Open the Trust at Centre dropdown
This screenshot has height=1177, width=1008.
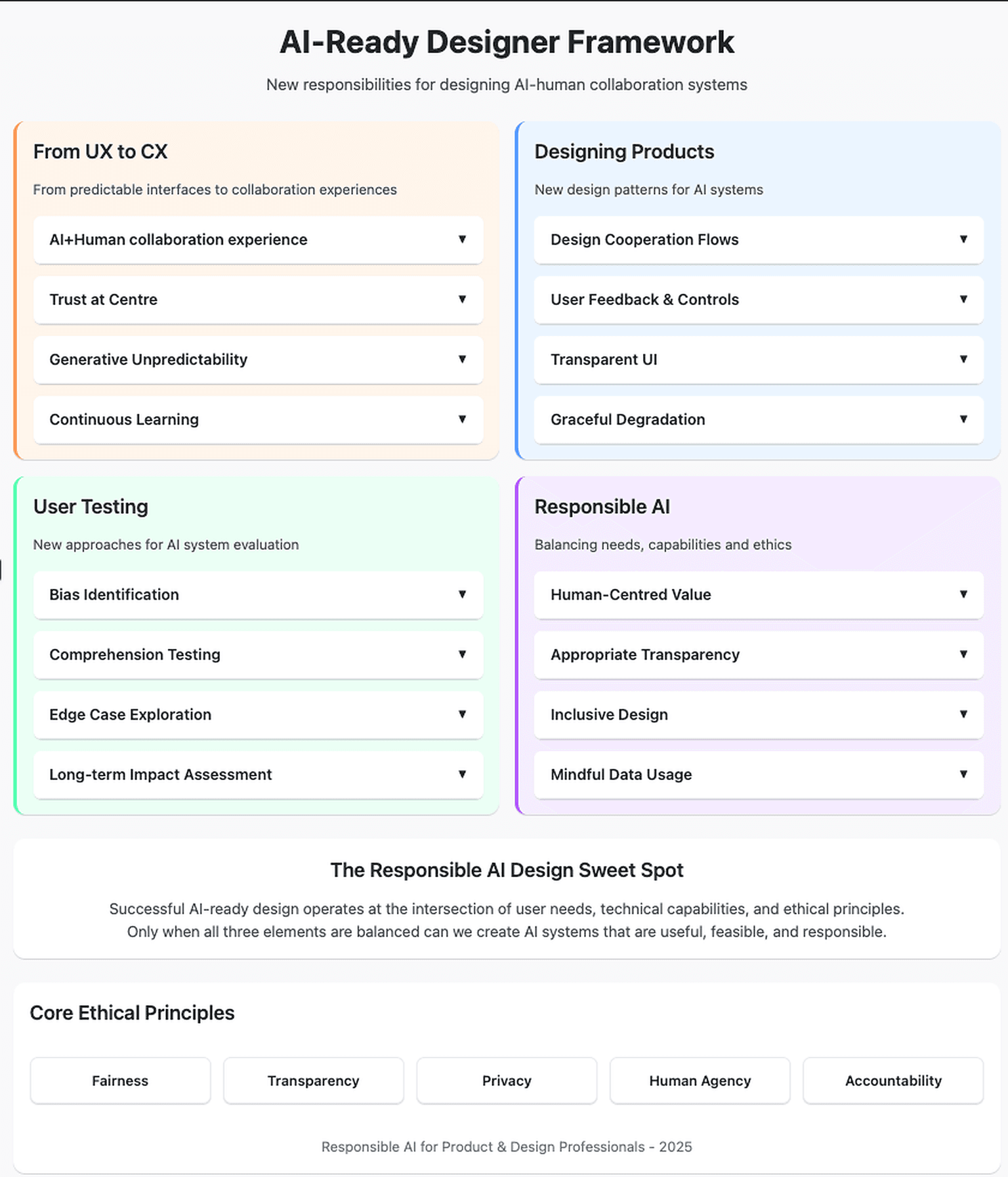(258, 300)
